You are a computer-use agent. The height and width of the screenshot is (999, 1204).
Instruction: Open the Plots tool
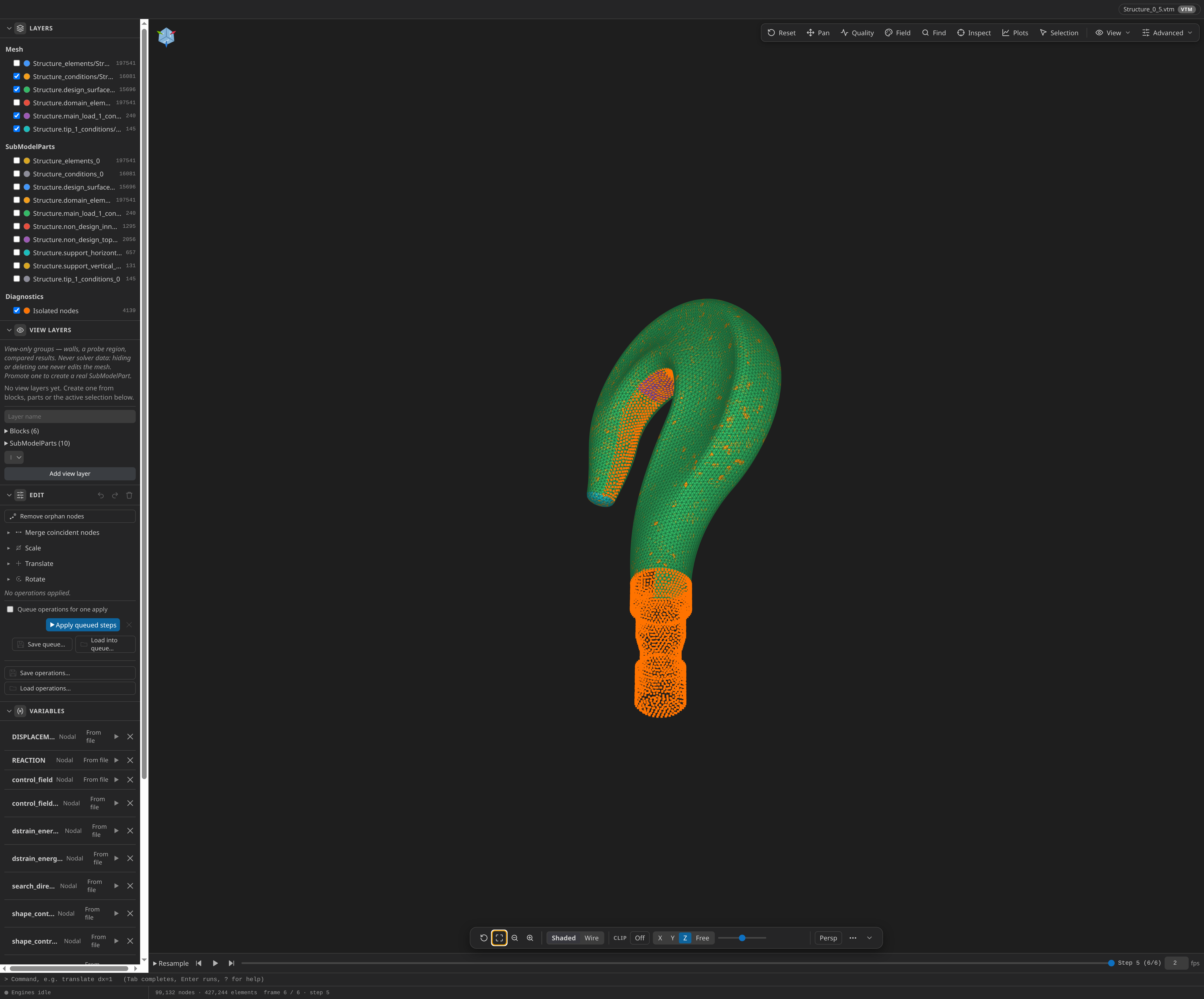click(x=1015, y=33)
